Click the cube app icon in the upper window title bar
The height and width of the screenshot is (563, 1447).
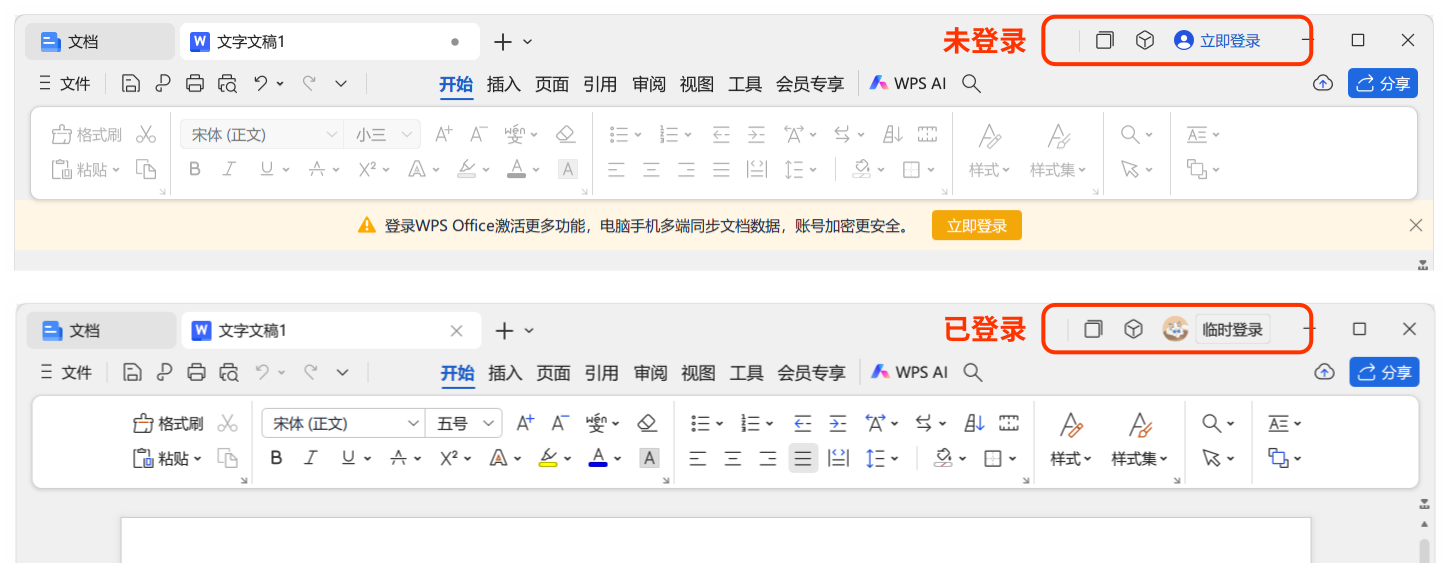coord(1145,40)
